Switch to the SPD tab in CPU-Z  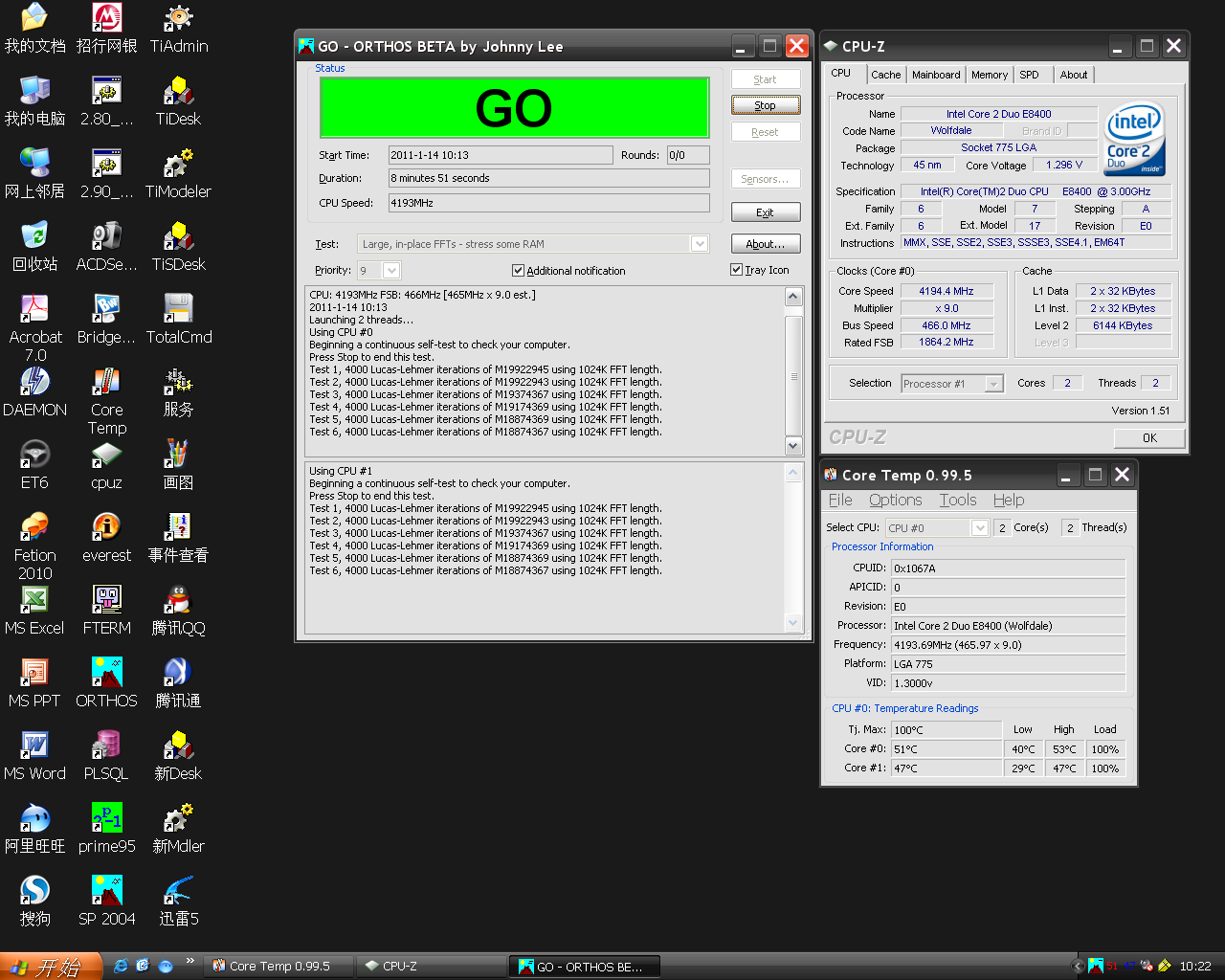1029,75
